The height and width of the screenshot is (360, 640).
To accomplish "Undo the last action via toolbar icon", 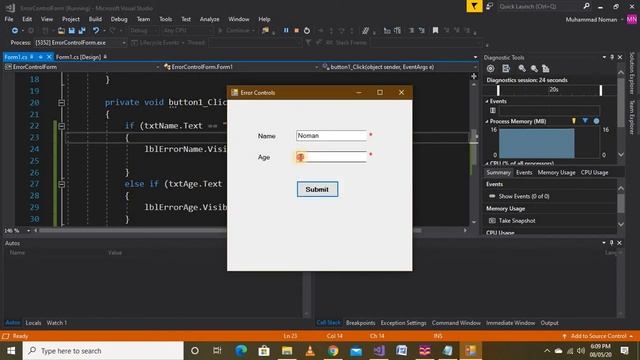I will click(x=96, y=31).
